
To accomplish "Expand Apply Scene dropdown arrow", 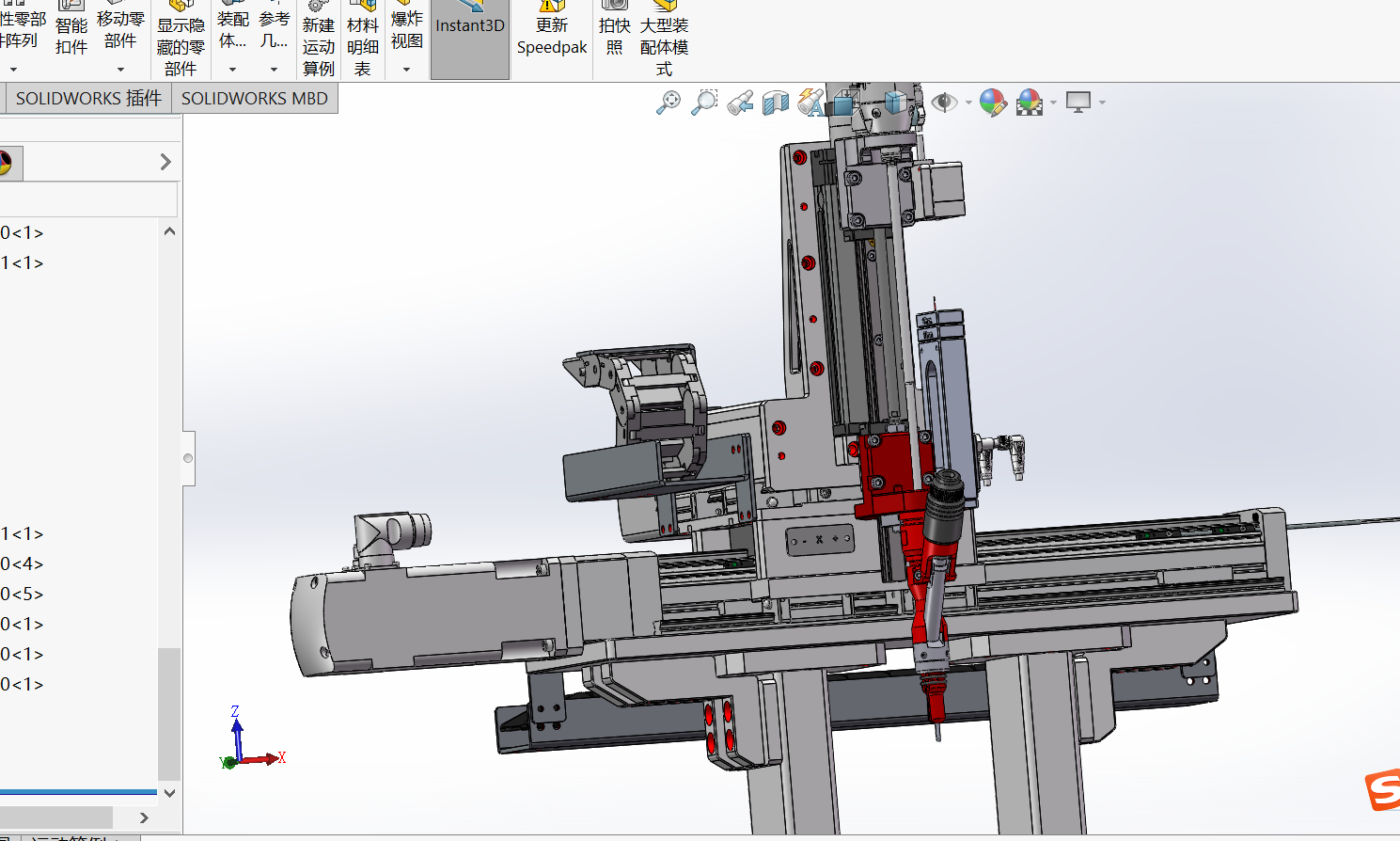I will click(x=1053, y=103).
